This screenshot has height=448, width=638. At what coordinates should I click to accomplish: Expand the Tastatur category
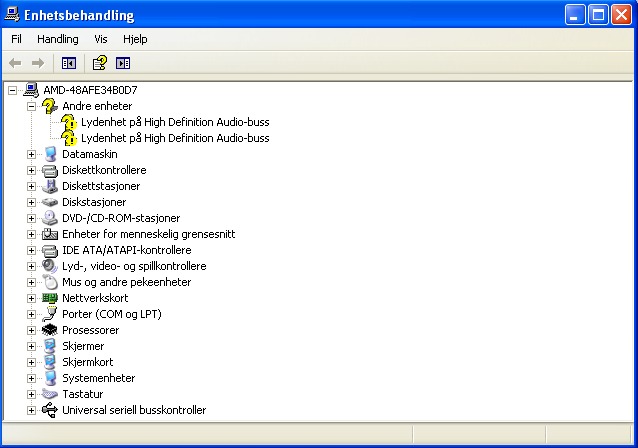(31, 394)
